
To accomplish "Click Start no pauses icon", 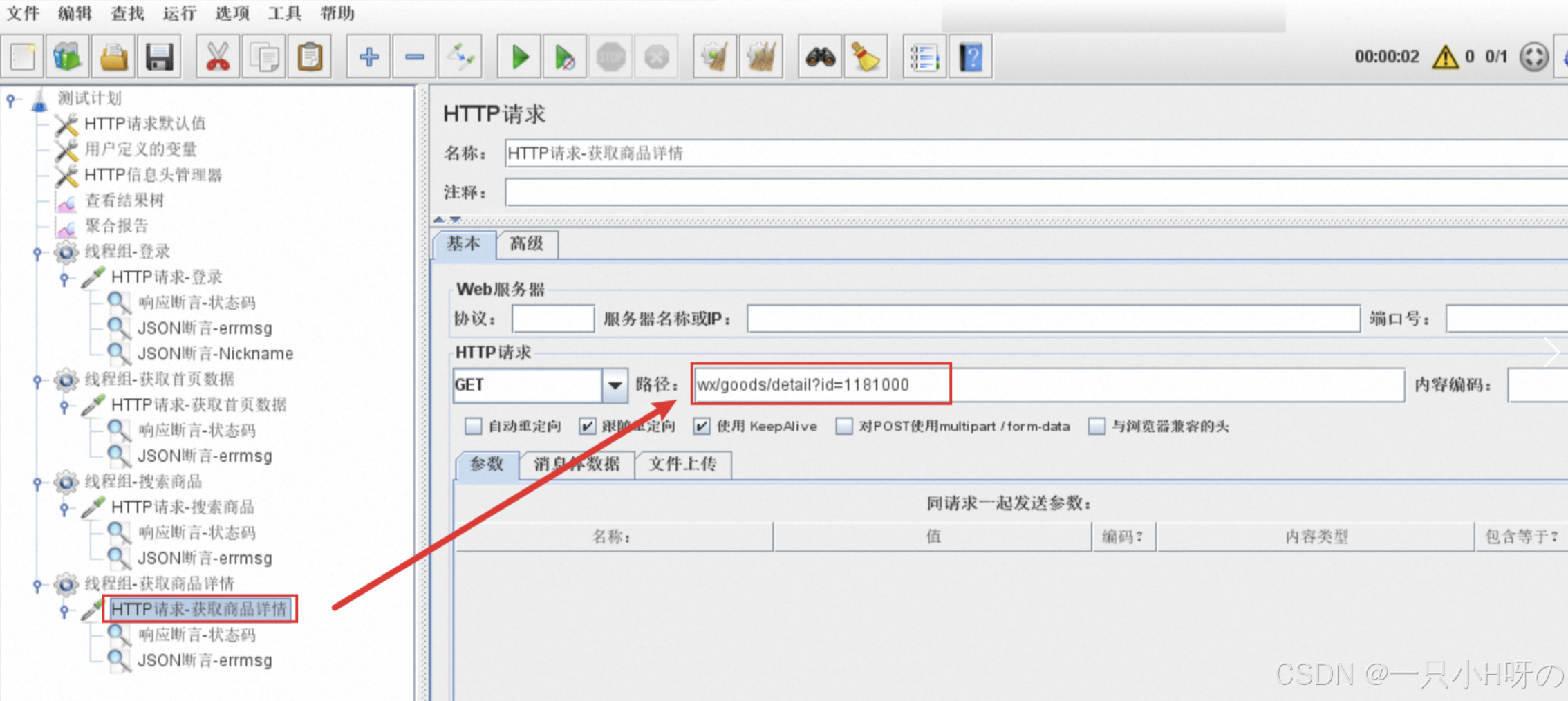I will pyautogui.click(x=565, y=56).
